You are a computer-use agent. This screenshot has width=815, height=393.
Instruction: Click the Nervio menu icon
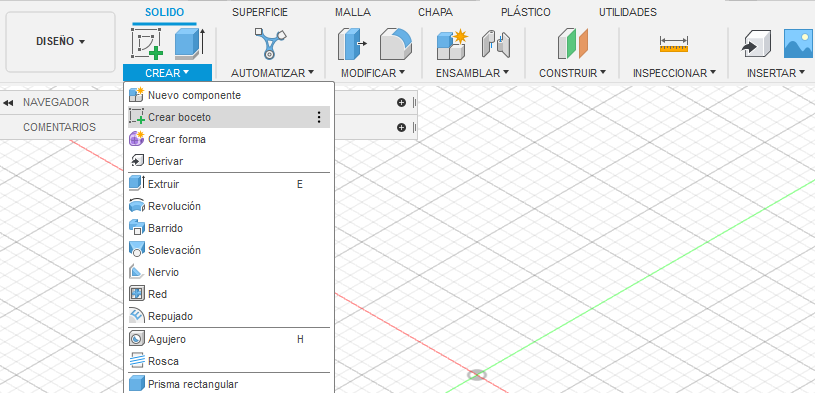coord(136,271)
